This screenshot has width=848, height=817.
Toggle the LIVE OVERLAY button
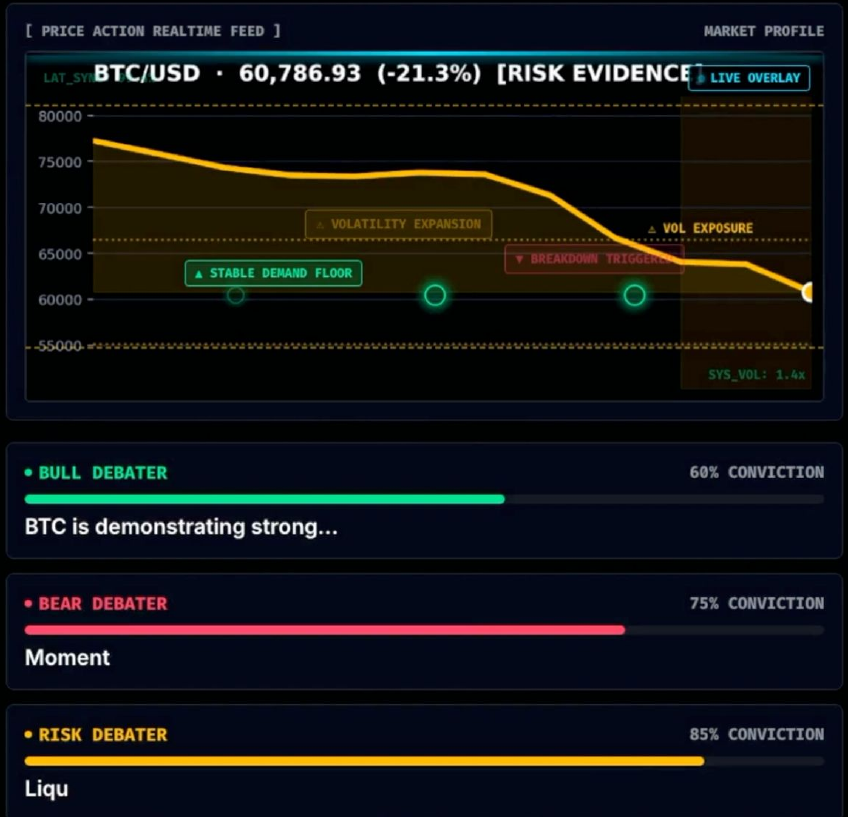point(749,78)
